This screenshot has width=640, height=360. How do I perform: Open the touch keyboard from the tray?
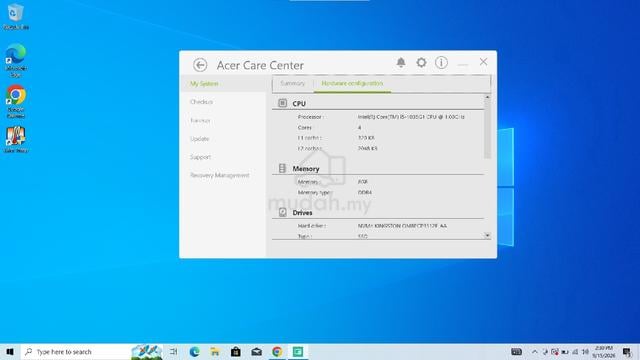coord(516,351)
